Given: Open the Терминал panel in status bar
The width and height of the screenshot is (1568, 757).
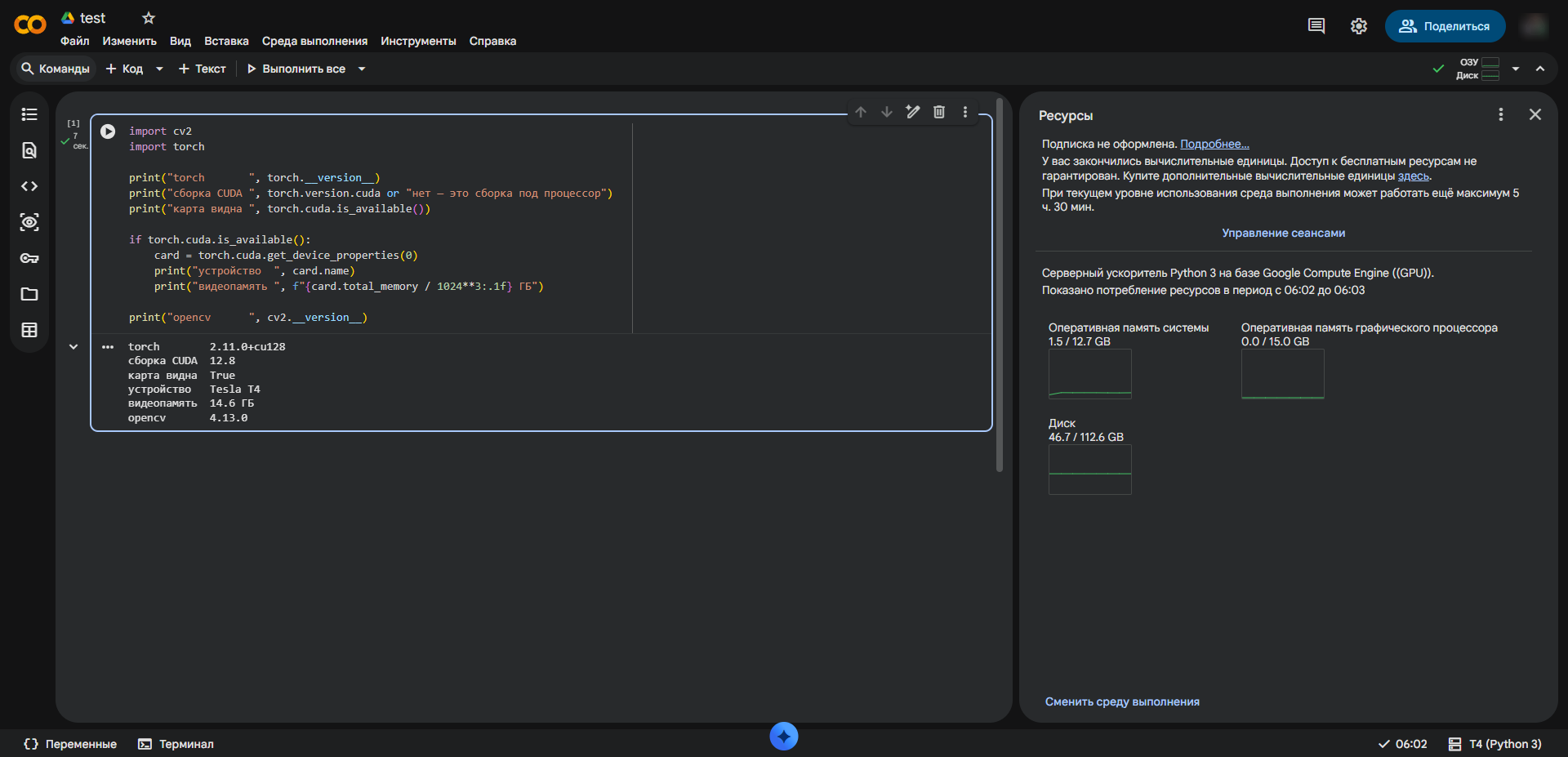Looking at the screenshot, I should [176, 744].
